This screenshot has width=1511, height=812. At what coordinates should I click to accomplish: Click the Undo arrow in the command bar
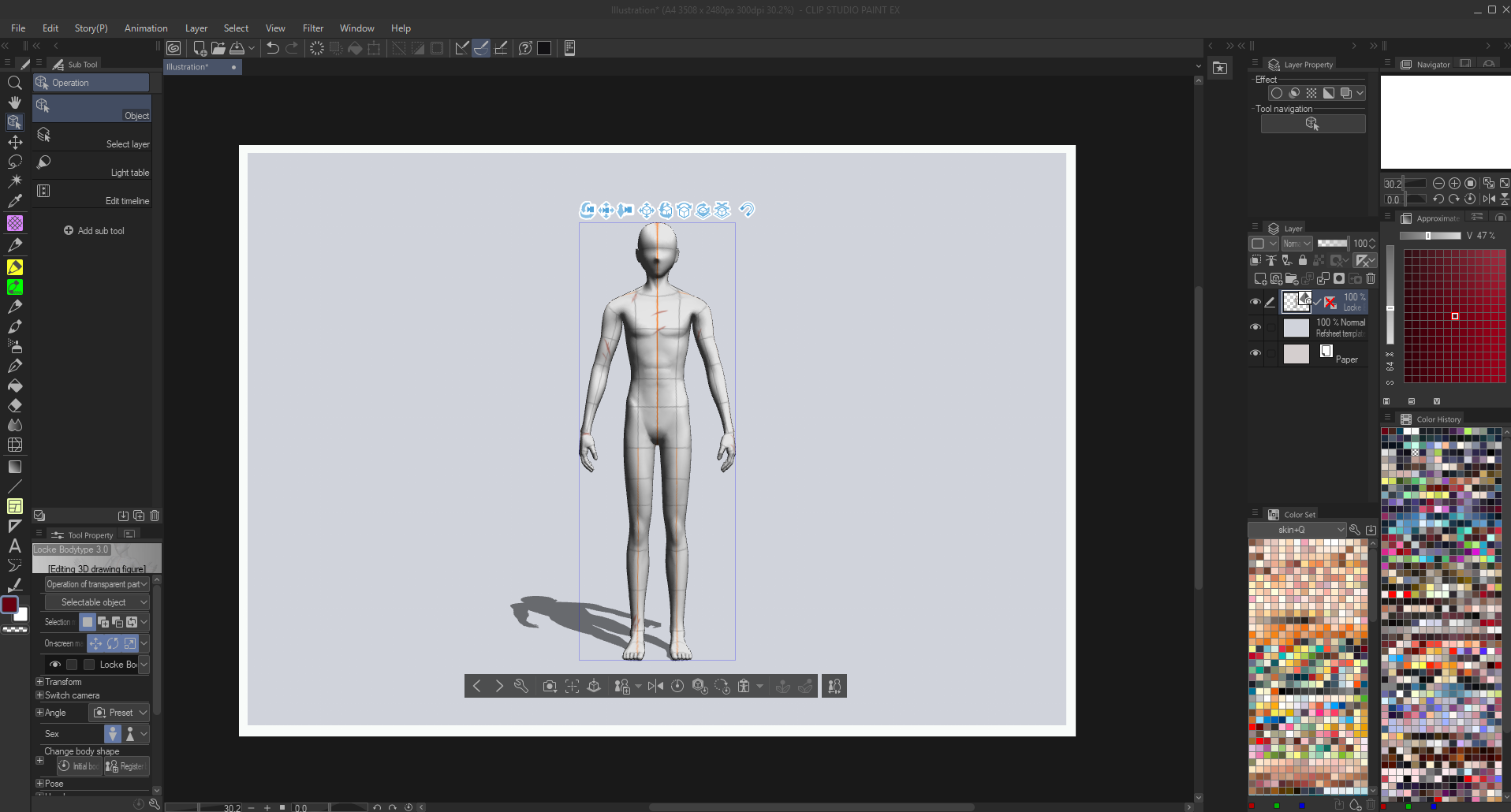coord(273,48)
